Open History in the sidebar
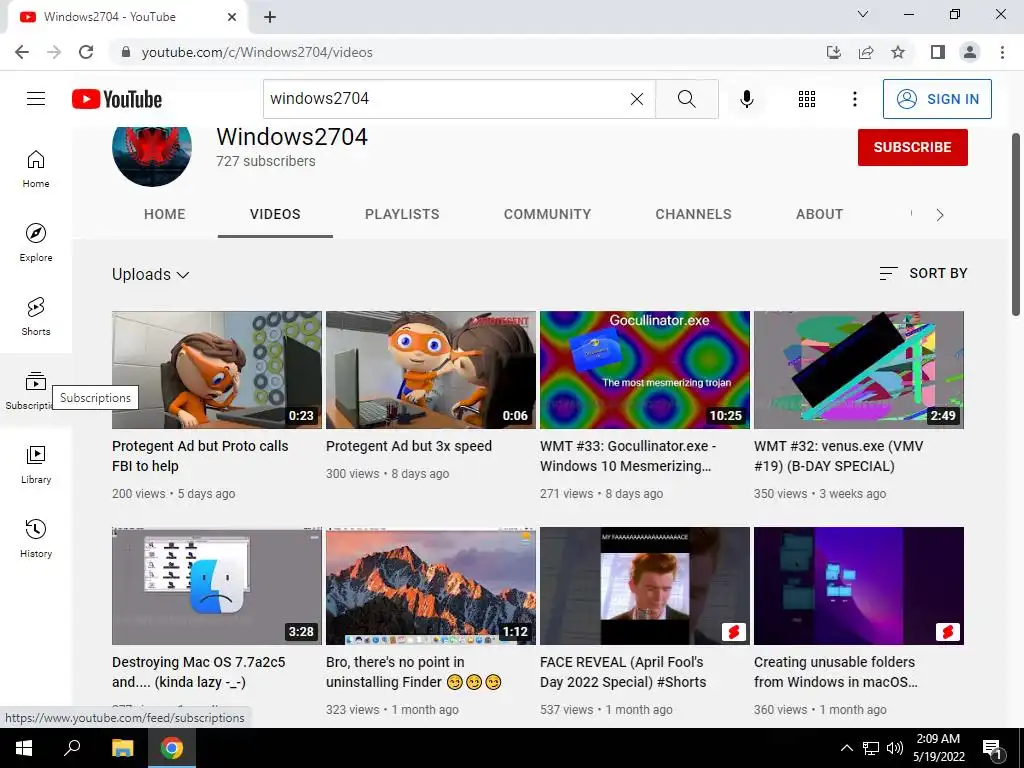 (x=36, y=538)
